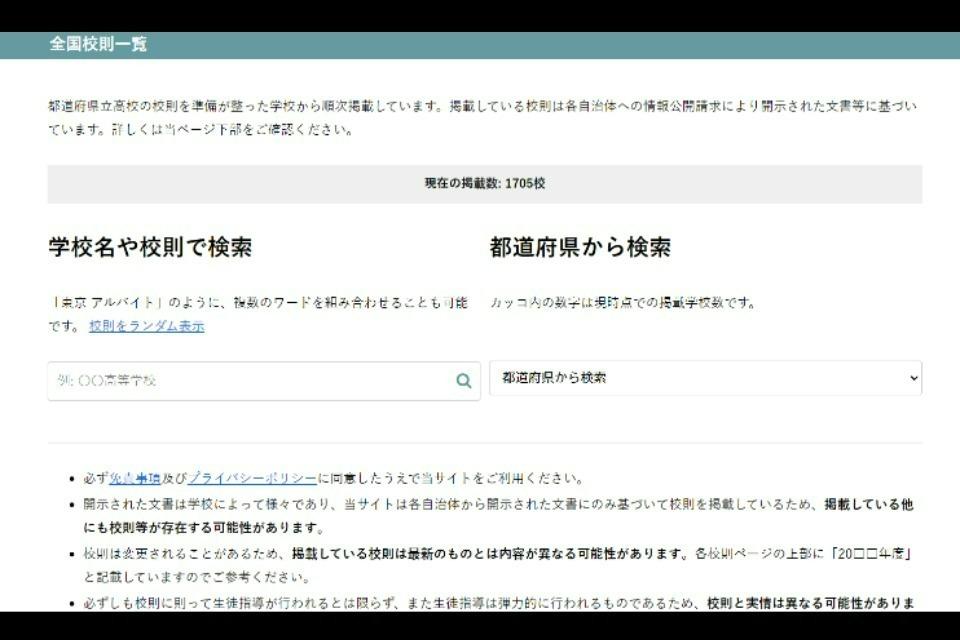Click the magnifying glass search icon
Viewport: 960px width, 640px height.
click(463, 381)
